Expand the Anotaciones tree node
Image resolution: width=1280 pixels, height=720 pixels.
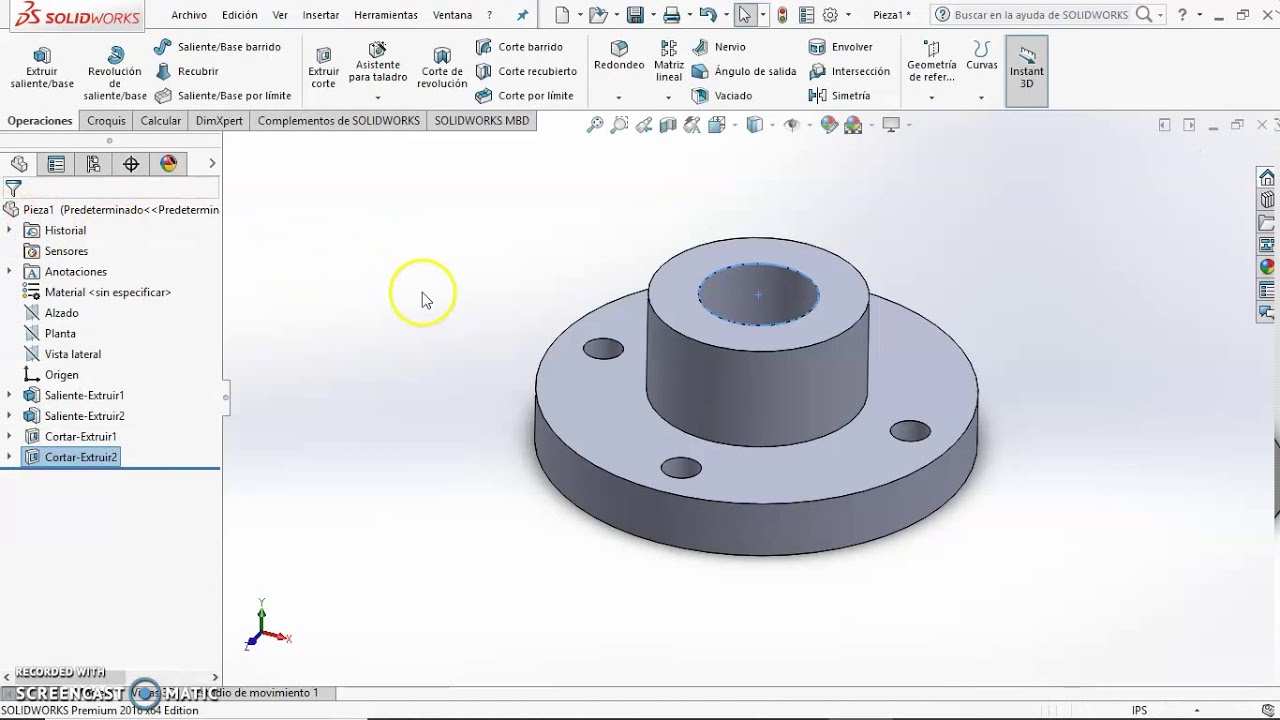10,272
